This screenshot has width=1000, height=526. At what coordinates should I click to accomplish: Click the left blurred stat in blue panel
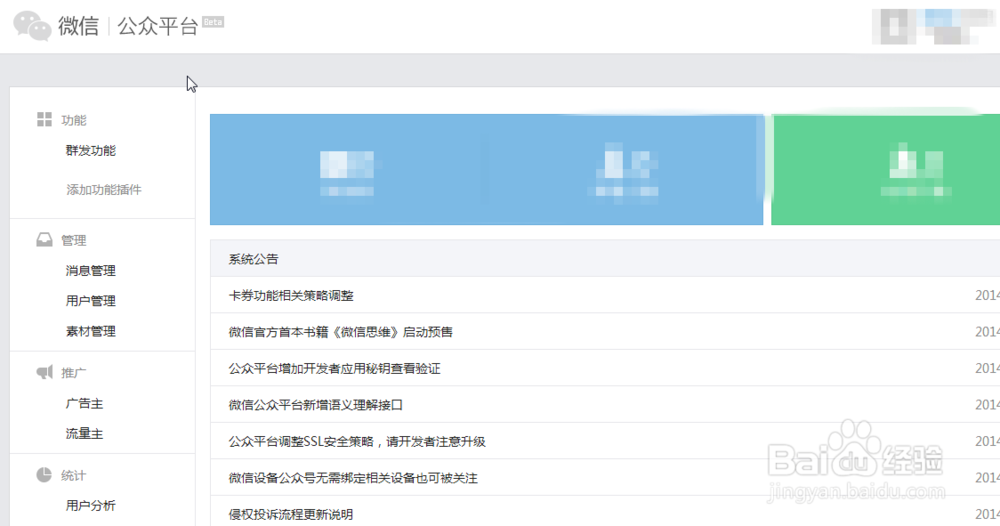point(347,173)
